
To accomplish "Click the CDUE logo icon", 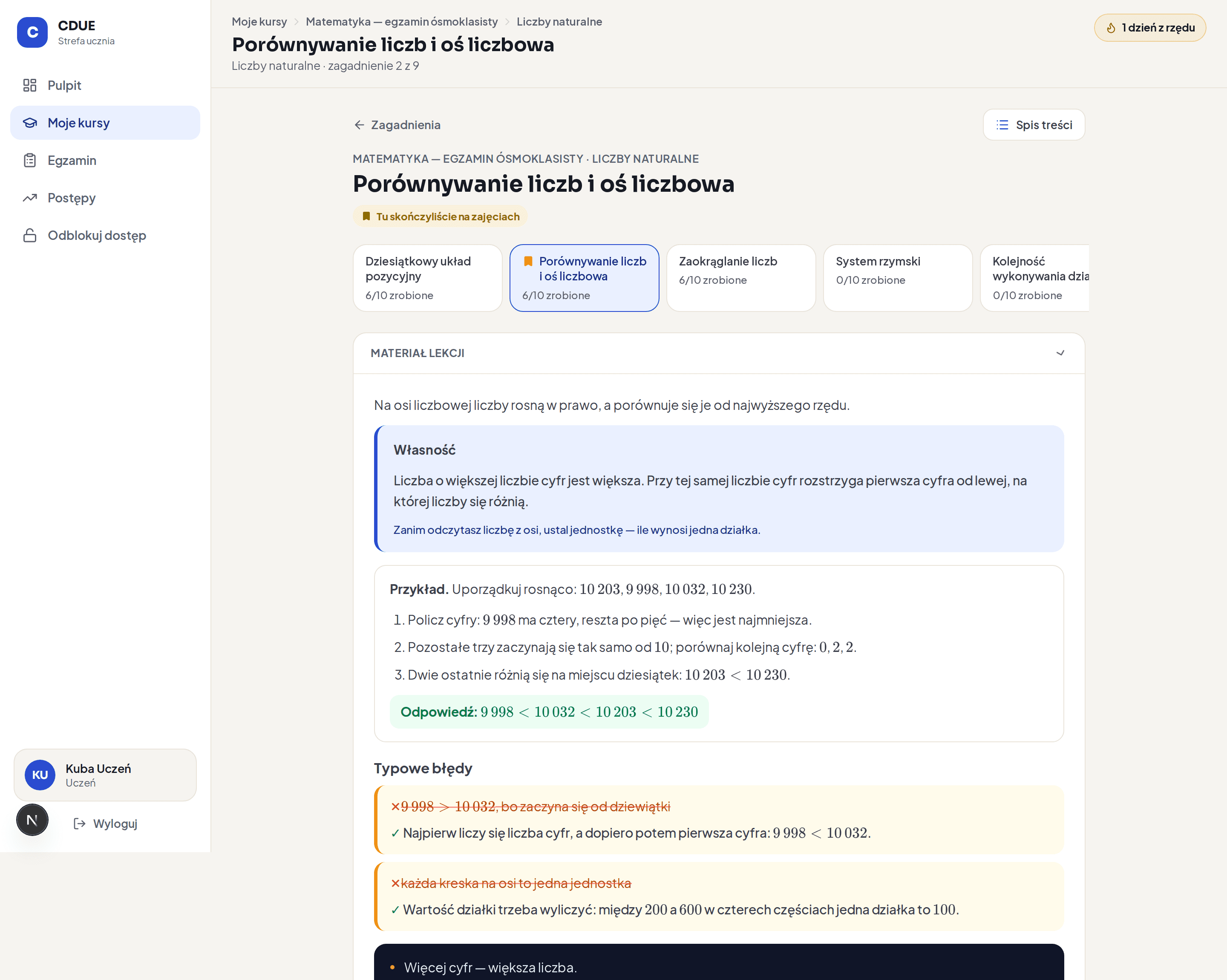I will pyautogui.click(x=32, y=32).
